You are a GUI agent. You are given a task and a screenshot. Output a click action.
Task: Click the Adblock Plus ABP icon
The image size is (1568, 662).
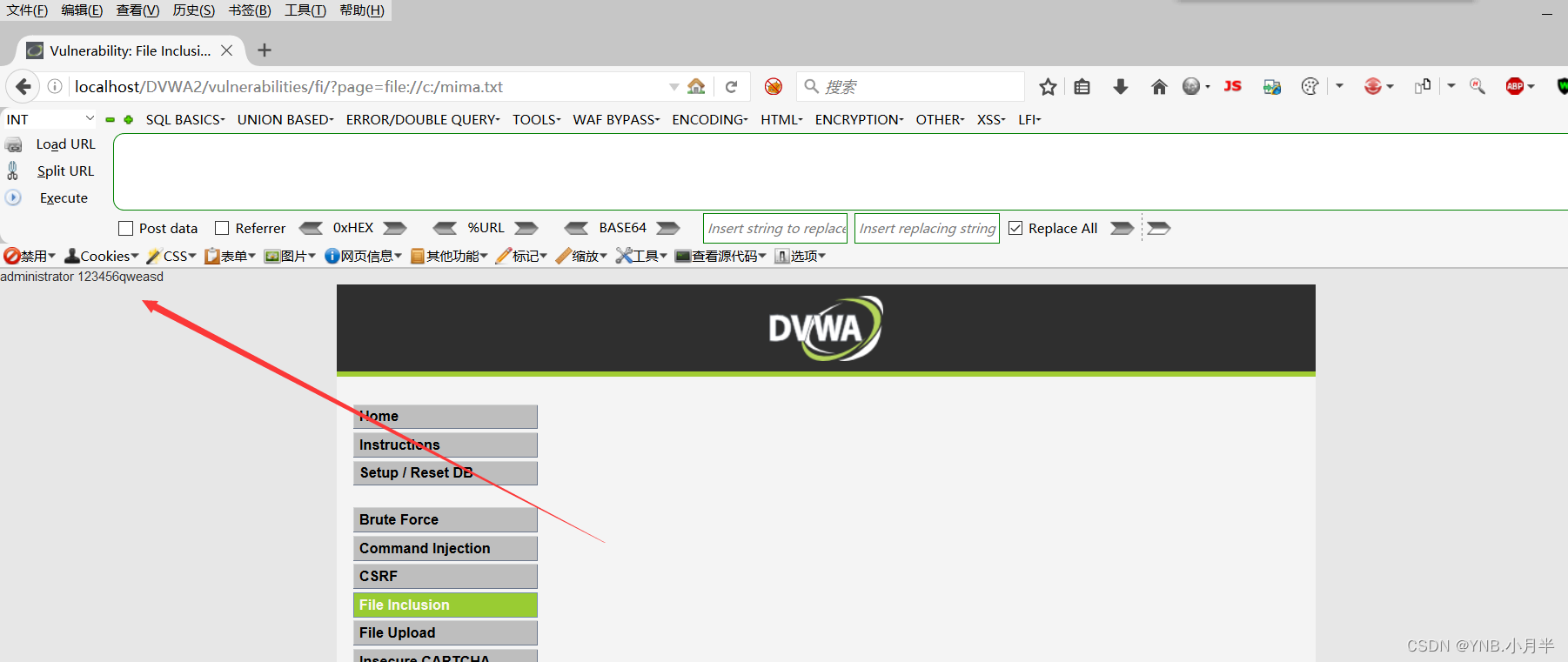click(x=1515, y=86)
